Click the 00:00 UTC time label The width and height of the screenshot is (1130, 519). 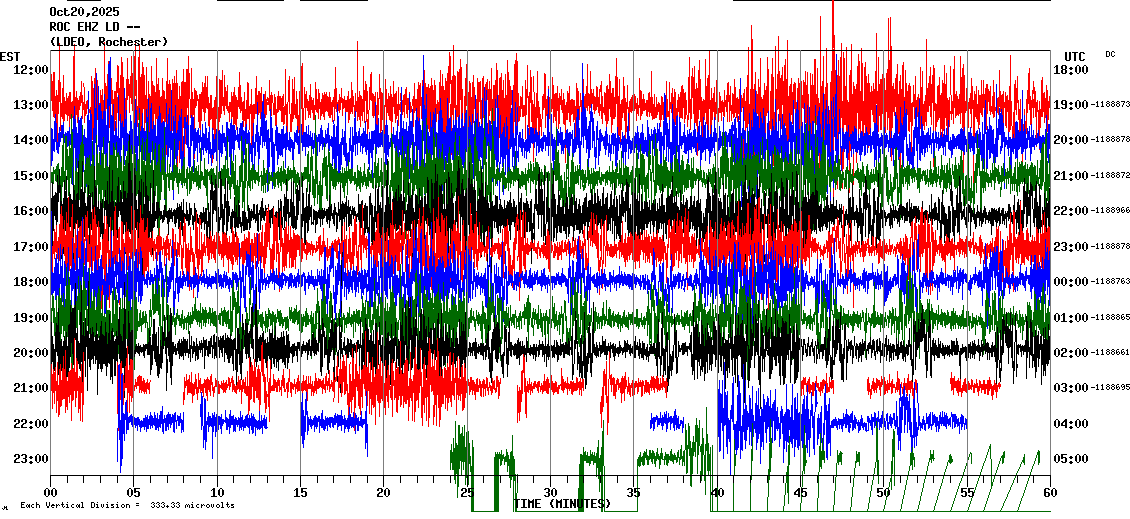click(1071, 282)
